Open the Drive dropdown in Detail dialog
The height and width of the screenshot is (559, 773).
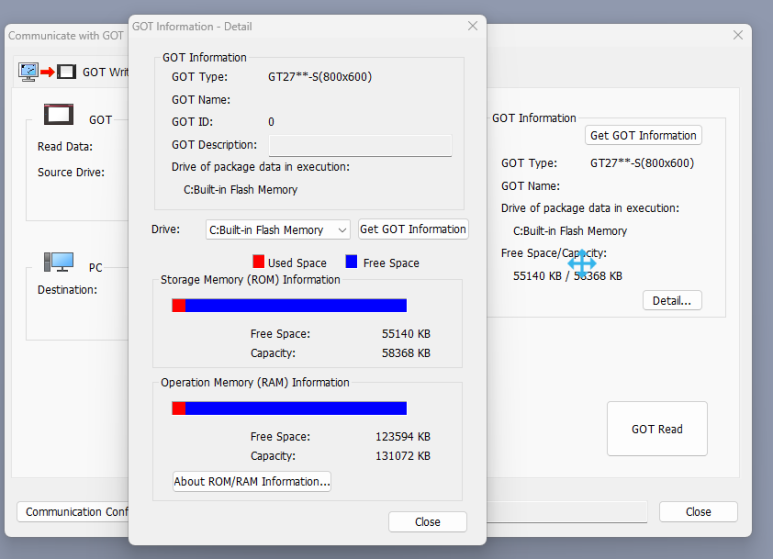point(278,230)
